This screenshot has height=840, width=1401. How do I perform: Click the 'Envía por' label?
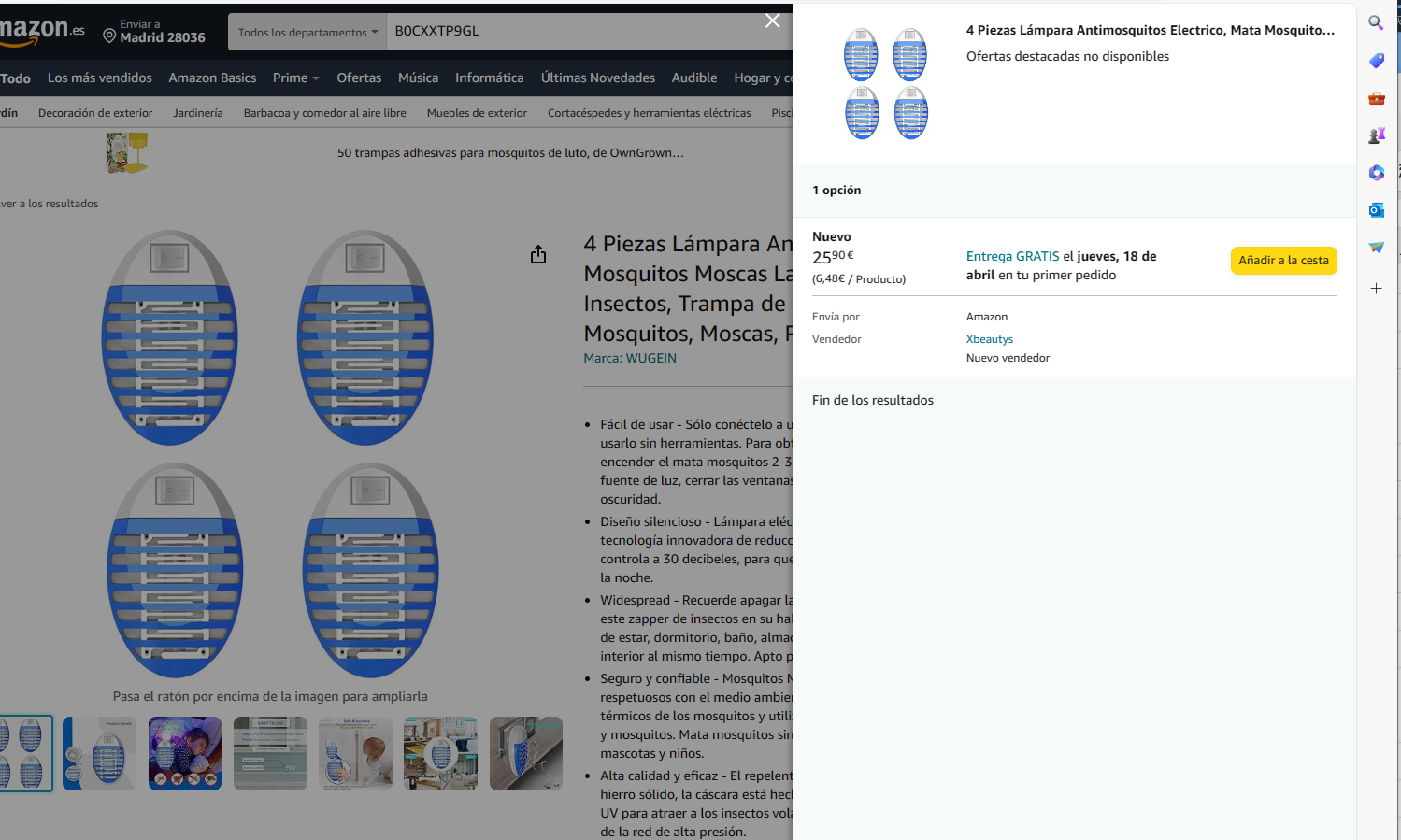pos(836,317)
